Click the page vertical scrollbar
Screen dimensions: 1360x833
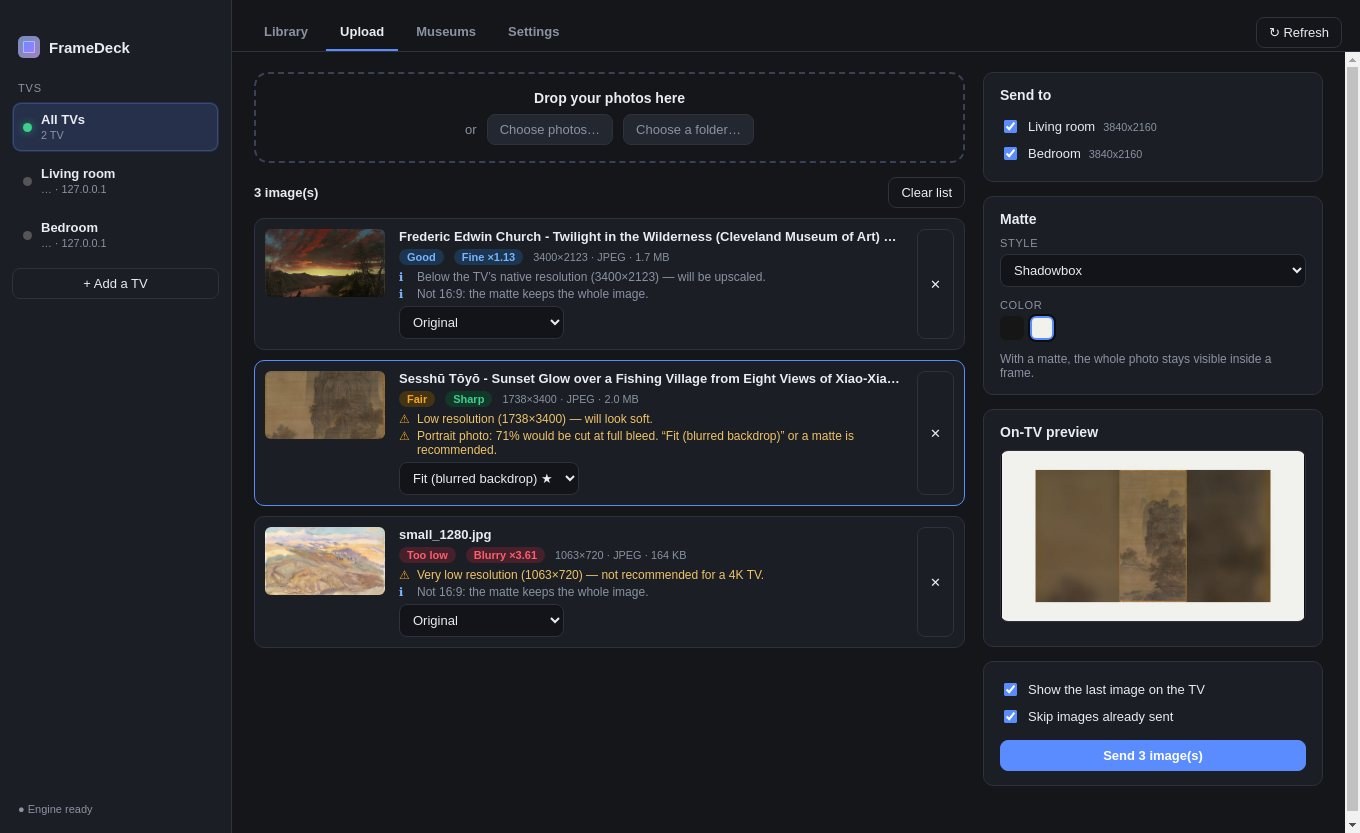tap(1352, 437)
